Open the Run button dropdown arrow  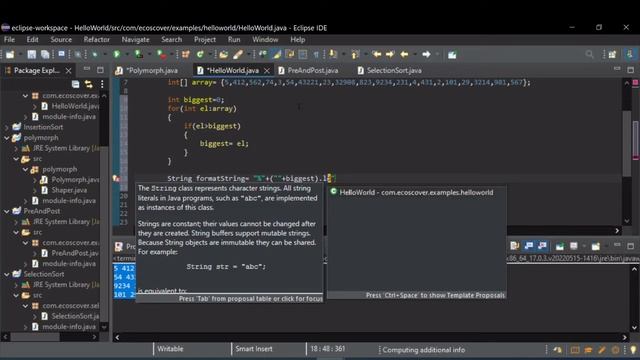[x=127, y=54]
